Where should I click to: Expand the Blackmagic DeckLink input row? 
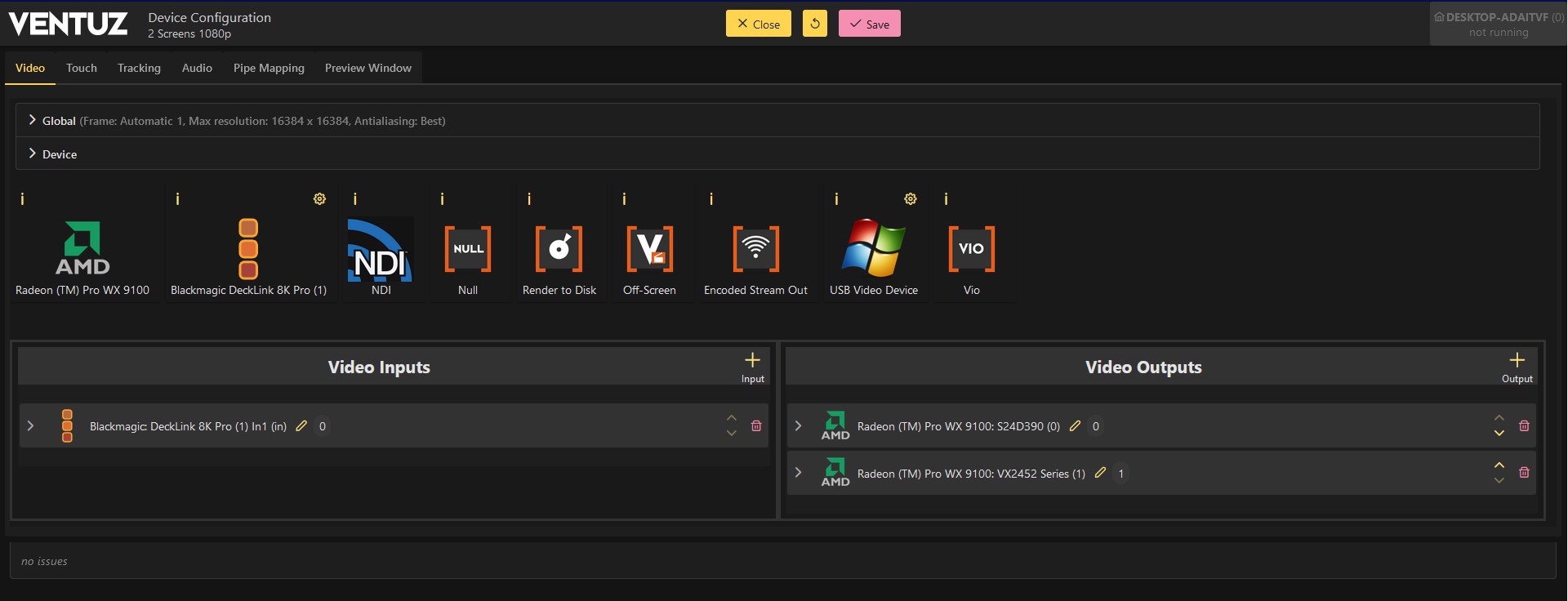30,426
